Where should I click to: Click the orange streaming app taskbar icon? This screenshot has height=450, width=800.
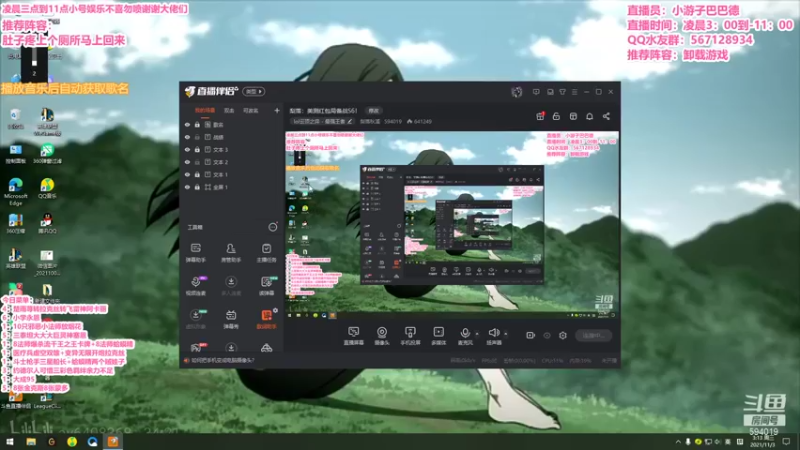[x=113, y=442]
